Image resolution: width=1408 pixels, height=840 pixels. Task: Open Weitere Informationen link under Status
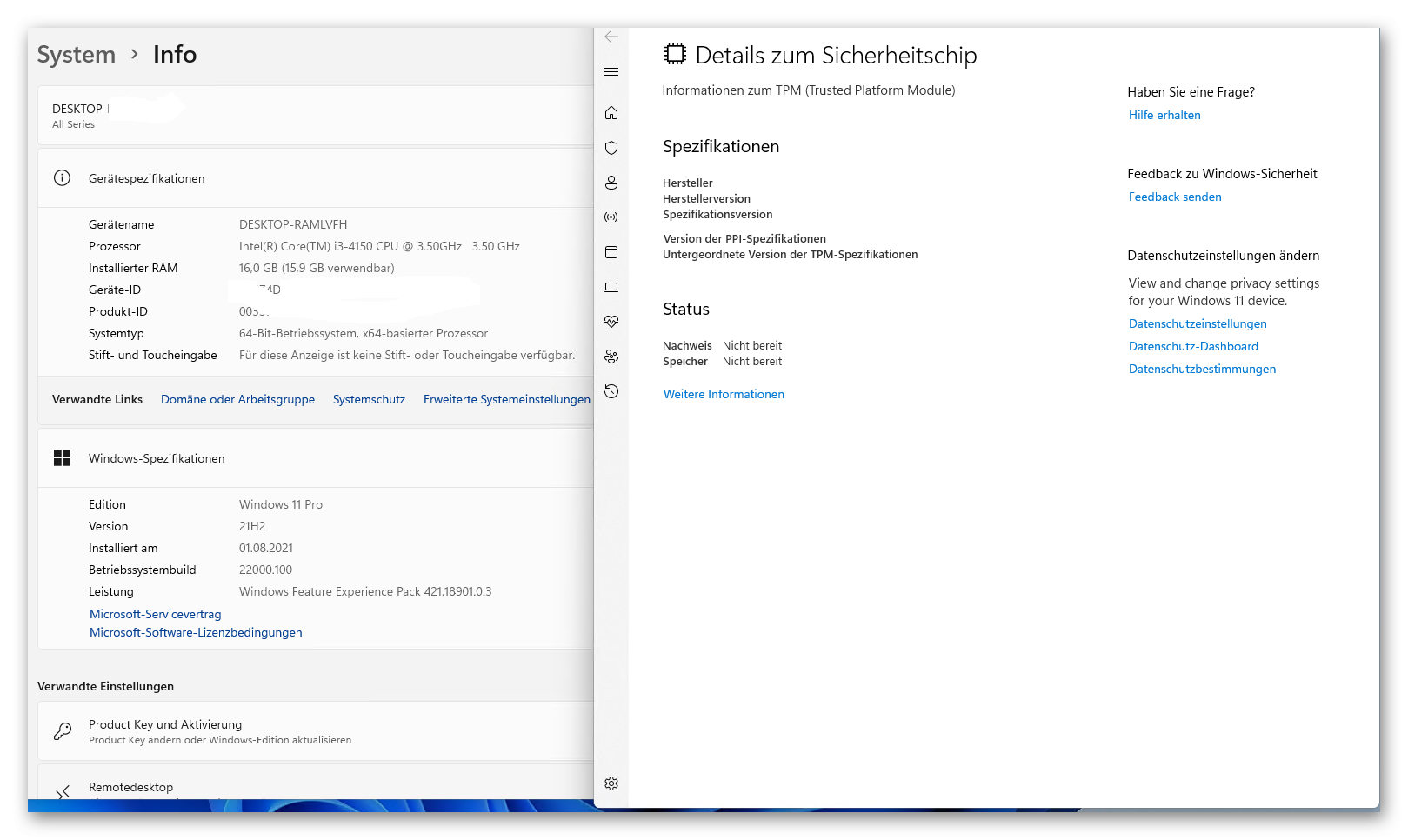724,394
